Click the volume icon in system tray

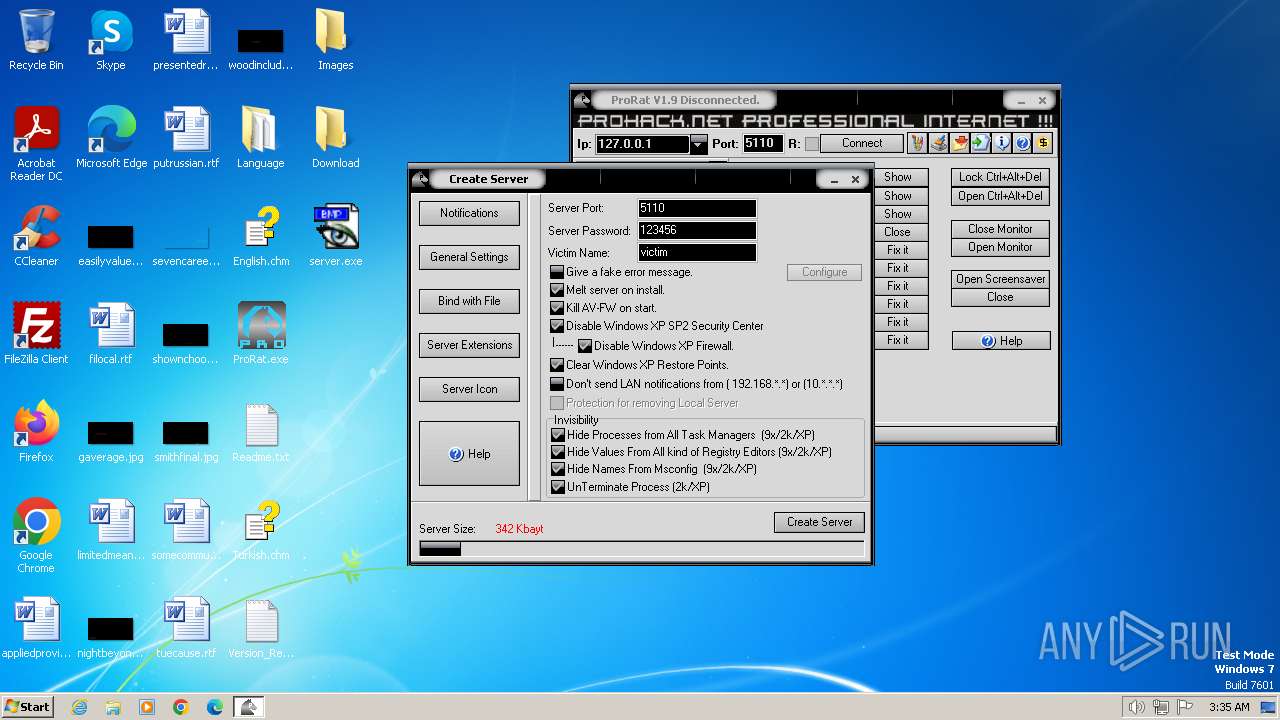pyautogui.click(x=1136, y=707)
